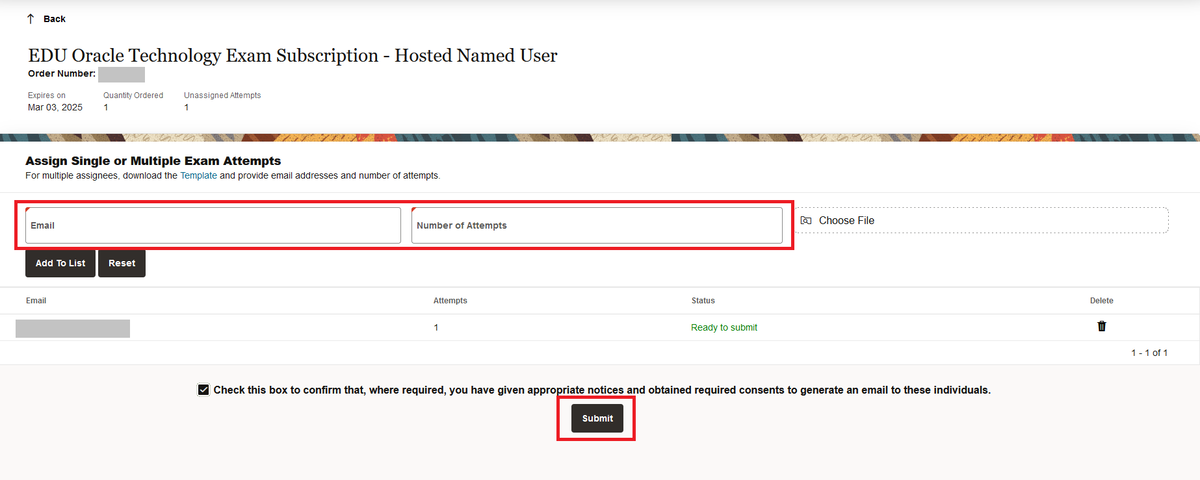Click the Add To List button
Image resolution: width=1200 pixels, height=480 pixels.
(x=60, y=263)
